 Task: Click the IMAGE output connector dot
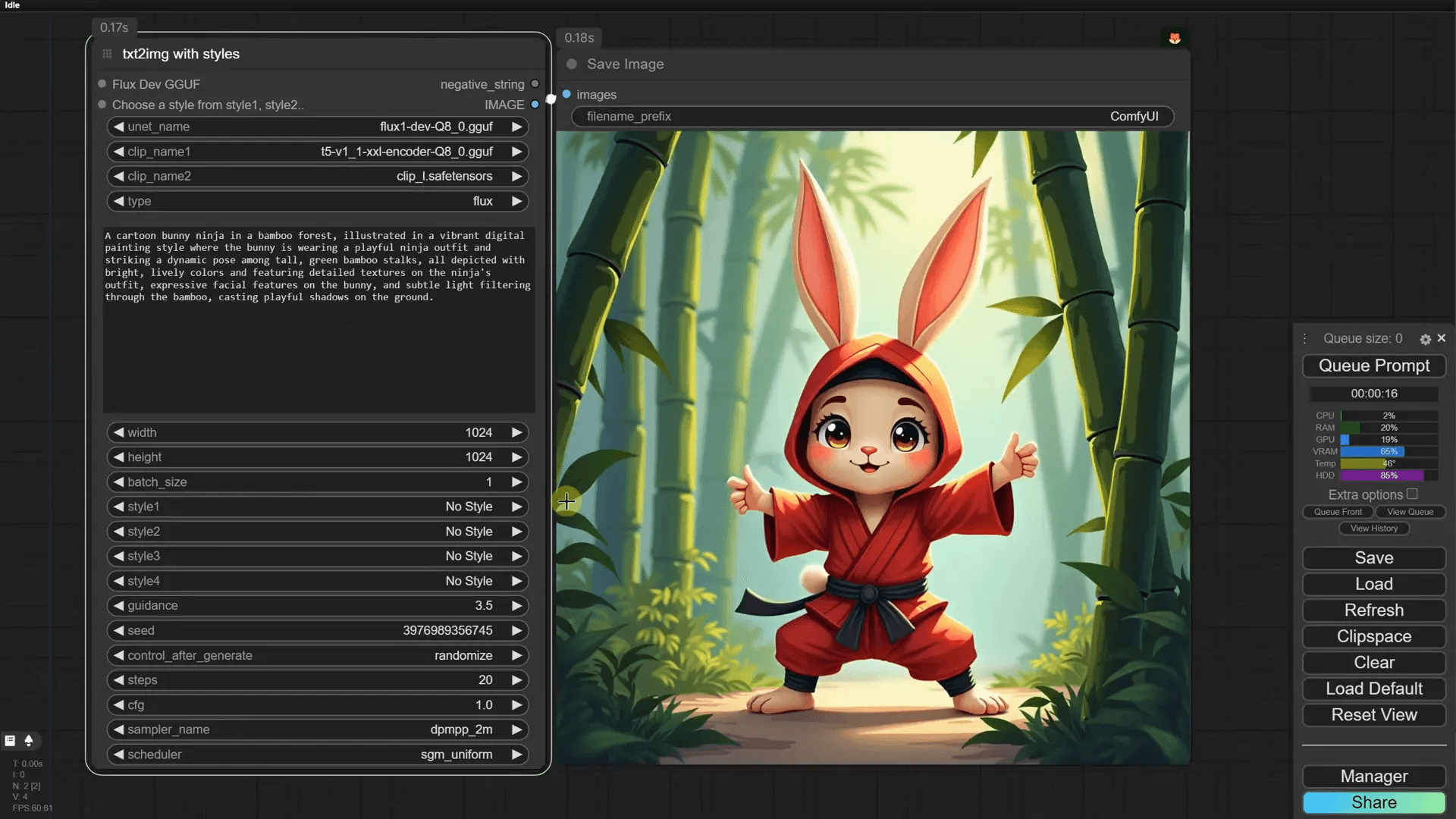535,105
